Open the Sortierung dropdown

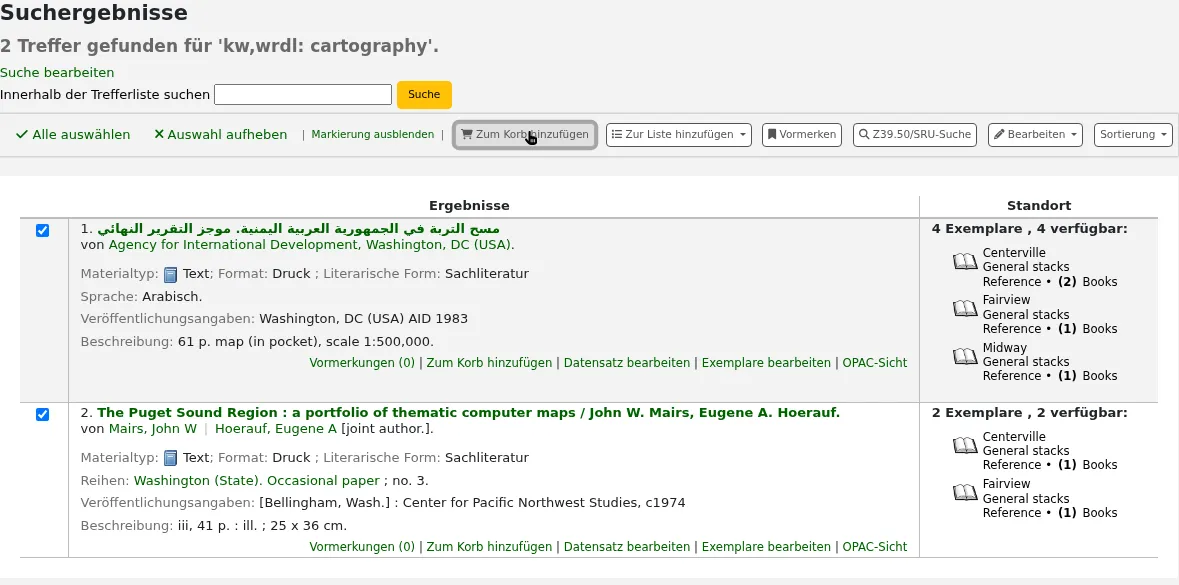(1133, 135)
